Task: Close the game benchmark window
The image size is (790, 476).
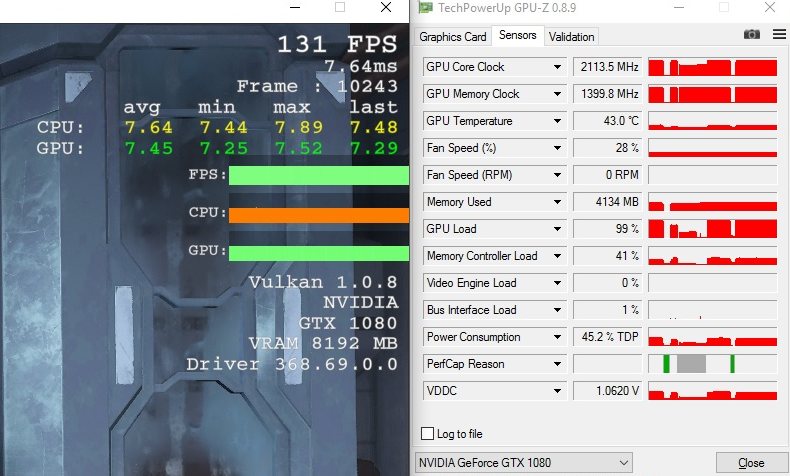Action: click(386, 7)
